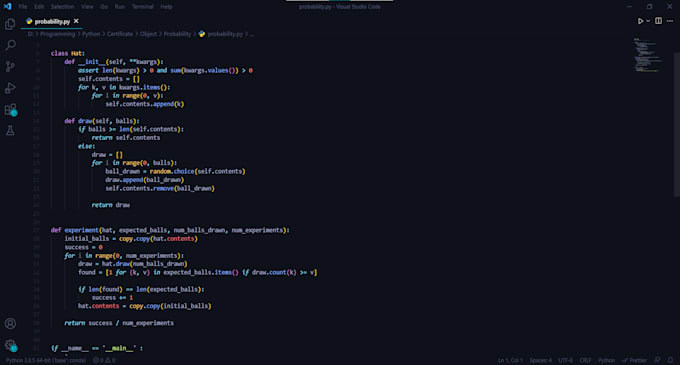
Task: Click the 'def draw(self, balls):' line
Action: coord(102,121)
